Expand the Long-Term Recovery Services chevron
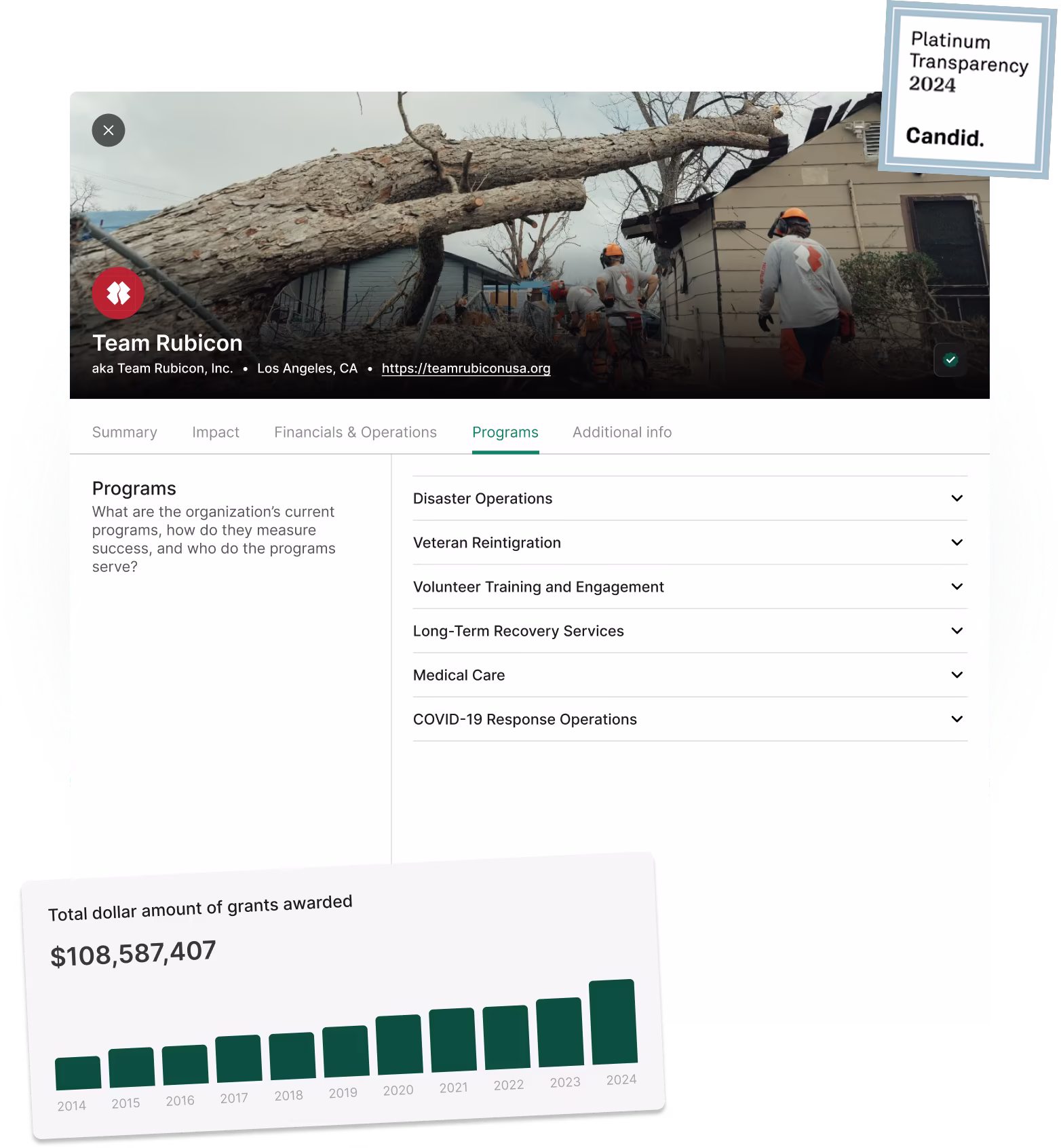Image resolution: width=1061 pixels, height=1148 pixels. [x=957, y=630]
